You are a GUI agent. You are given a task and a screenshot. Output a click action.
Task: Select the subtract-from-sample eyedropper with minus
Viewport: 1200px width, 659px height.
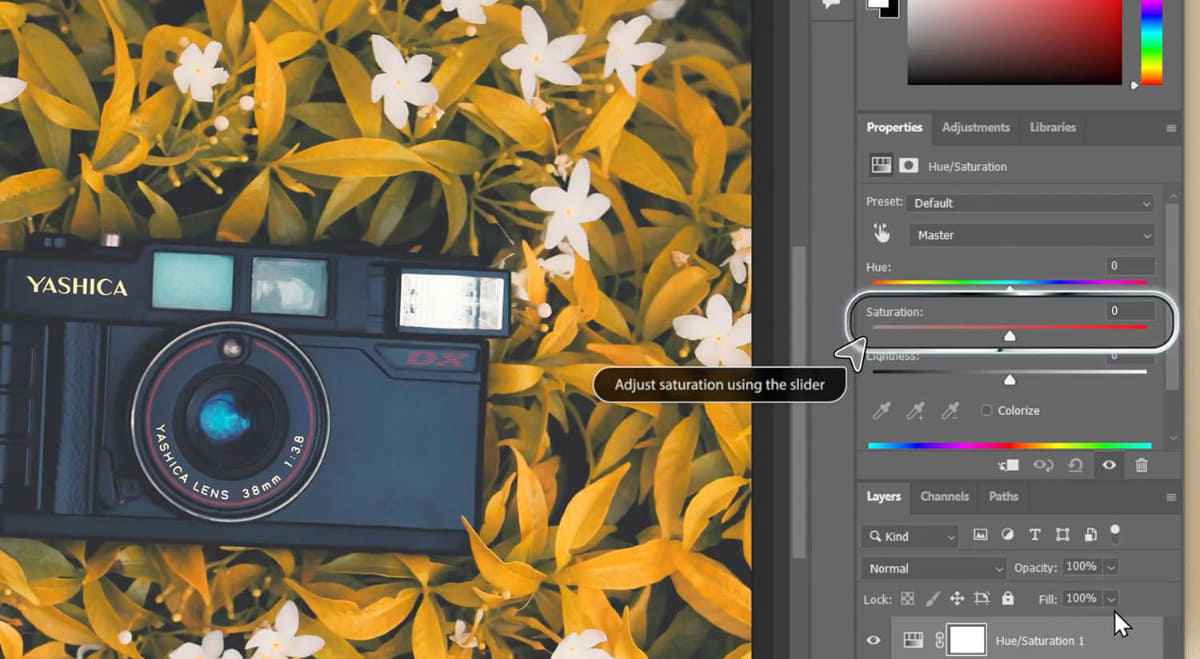click(x=949, y=410)
